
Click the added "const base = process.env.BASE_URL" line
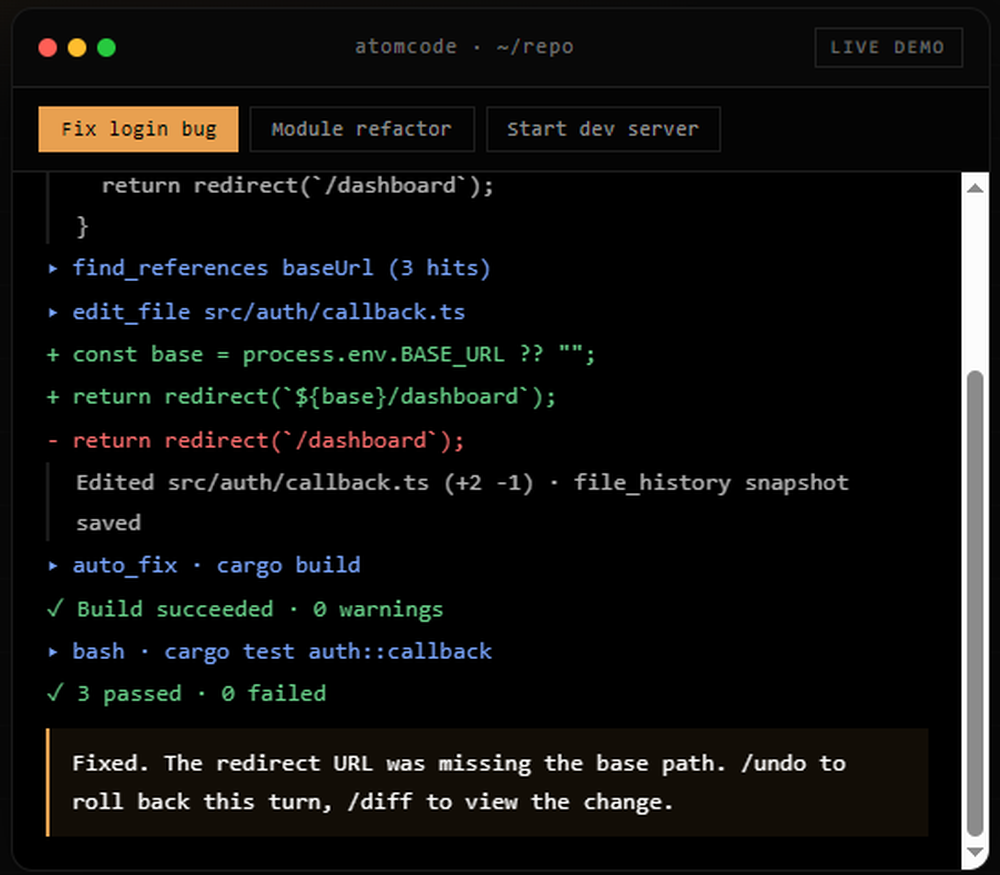tap(321, 355)
